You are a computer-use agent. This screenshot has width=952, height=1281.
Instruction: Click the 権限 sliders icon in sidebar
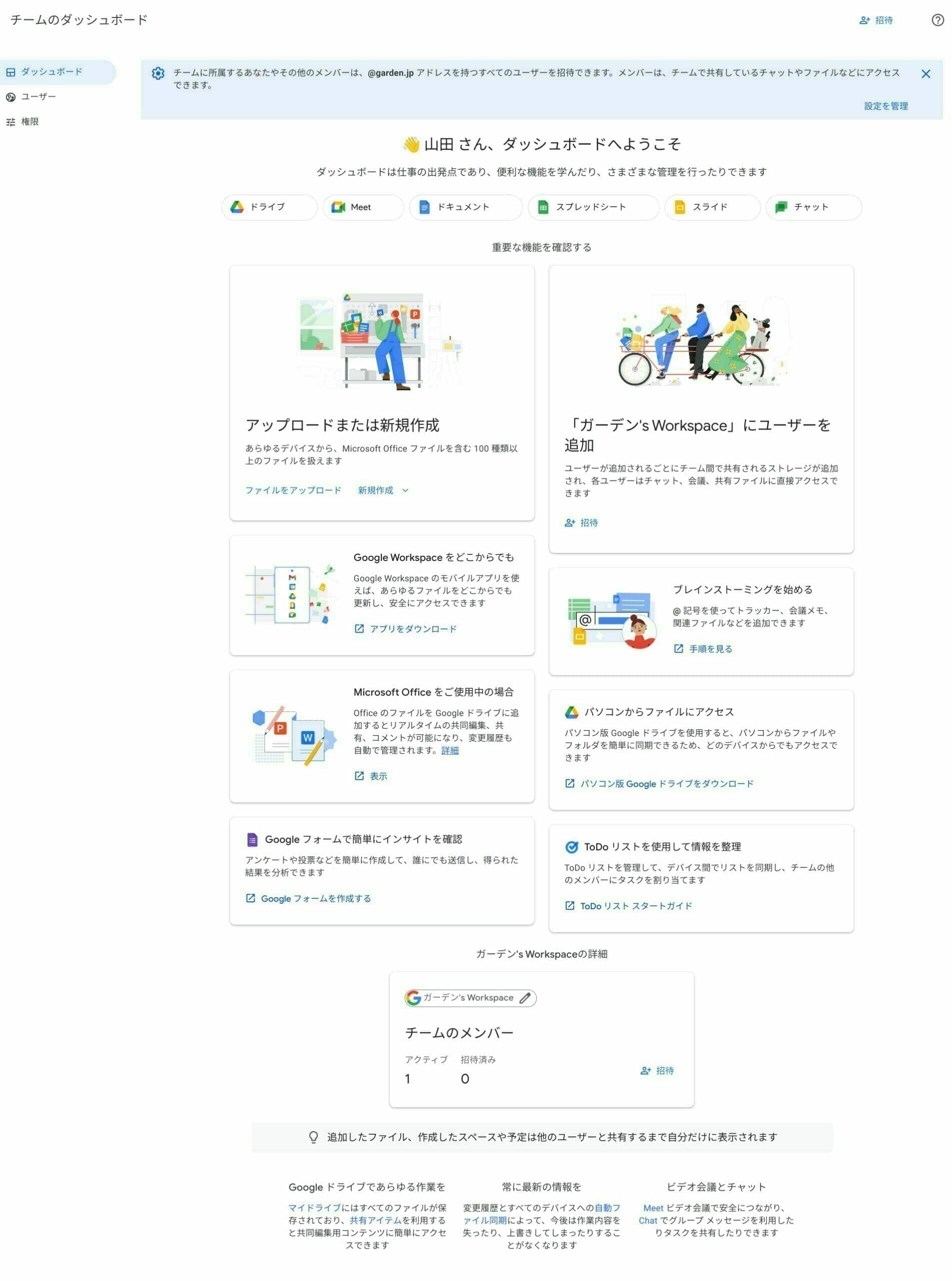[x=11, y=122]
